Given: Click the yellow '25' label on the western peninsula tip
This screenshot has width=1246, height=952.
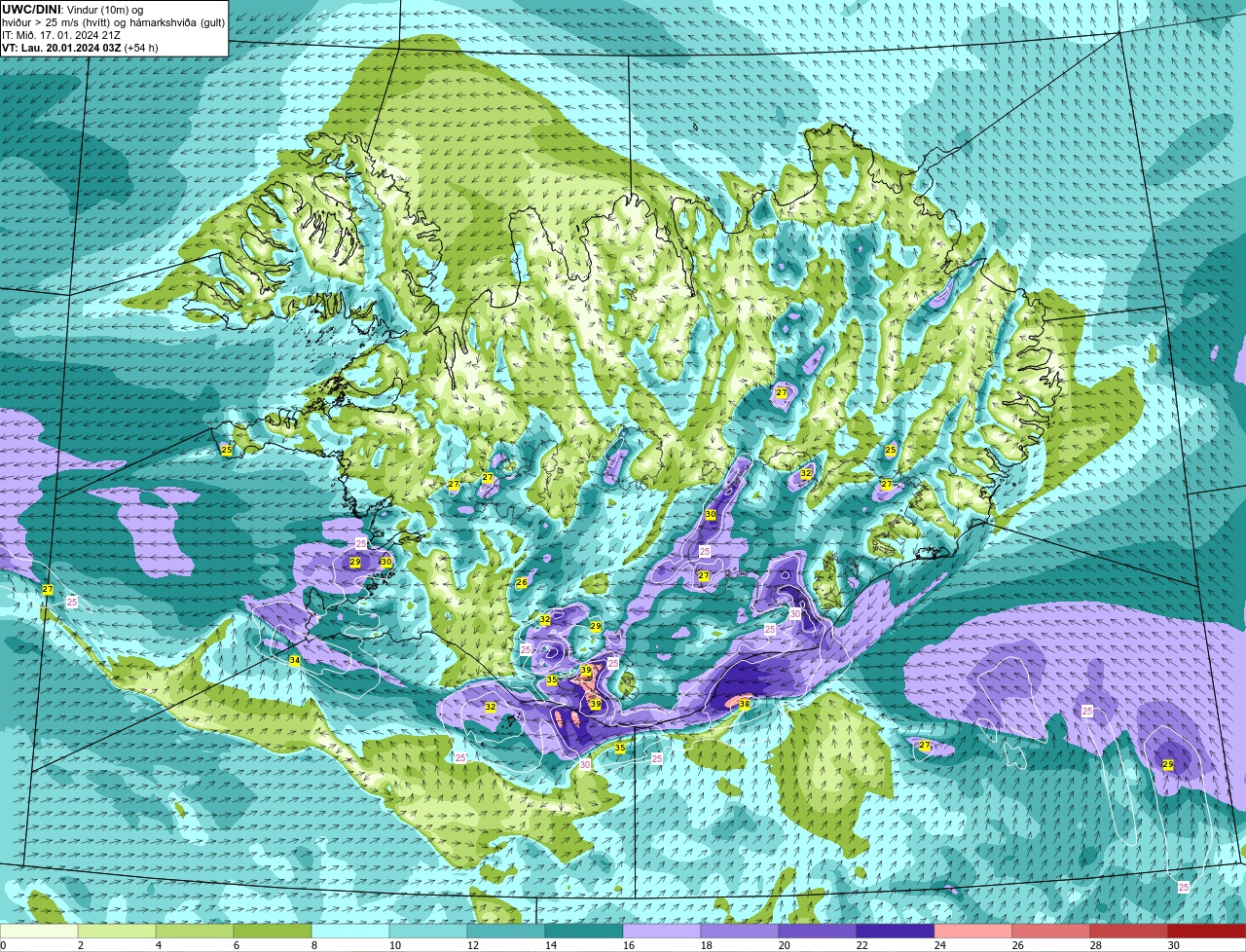Looking at the screenshot, I should click(227, 450).
